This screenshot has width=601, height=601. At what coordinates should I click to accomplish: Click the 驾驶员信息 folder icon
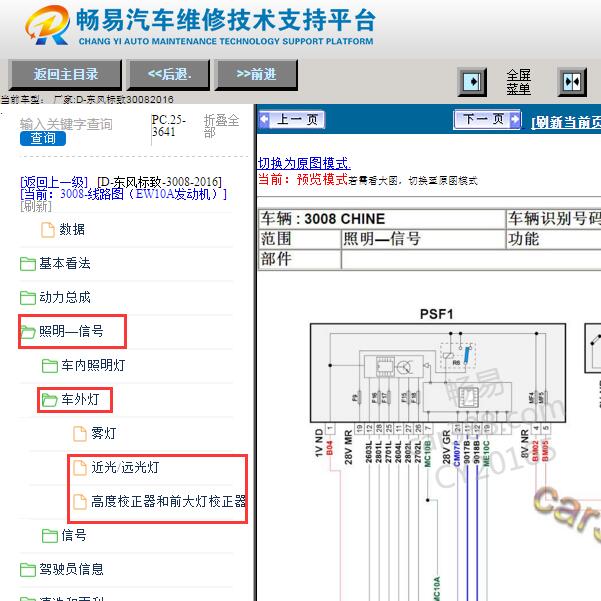pos(28,570)
